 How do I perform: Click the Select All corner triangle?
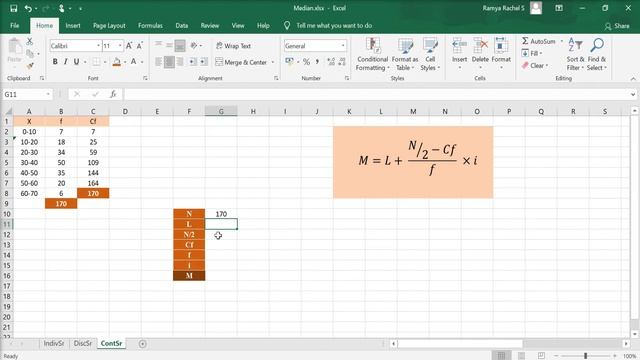coord(8,111)
